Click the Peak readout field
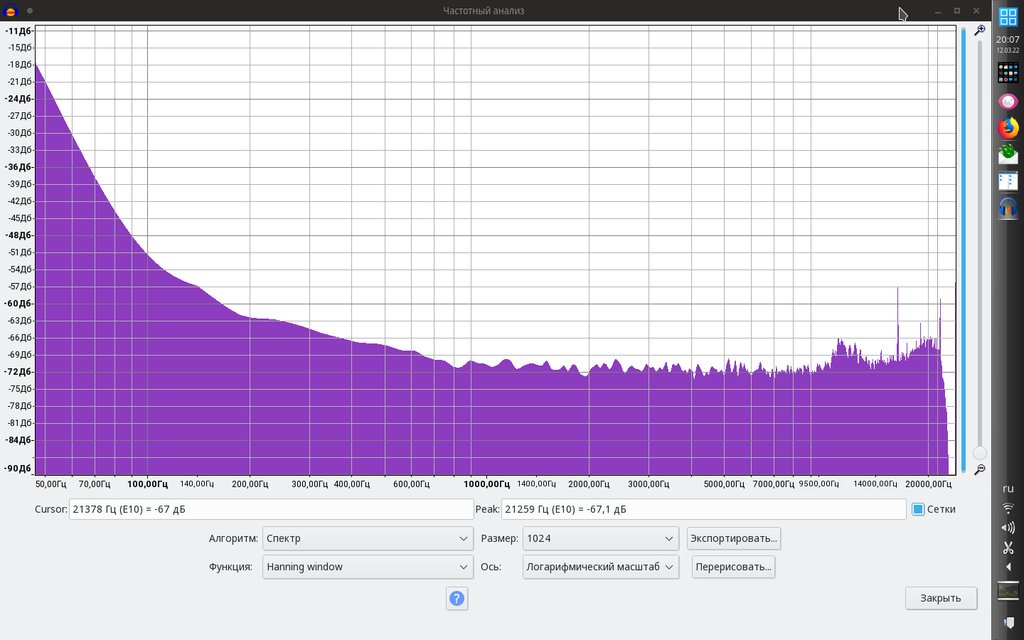Image resolution: width=1024 pixels, height=640 pixels. tap(703, 509)
